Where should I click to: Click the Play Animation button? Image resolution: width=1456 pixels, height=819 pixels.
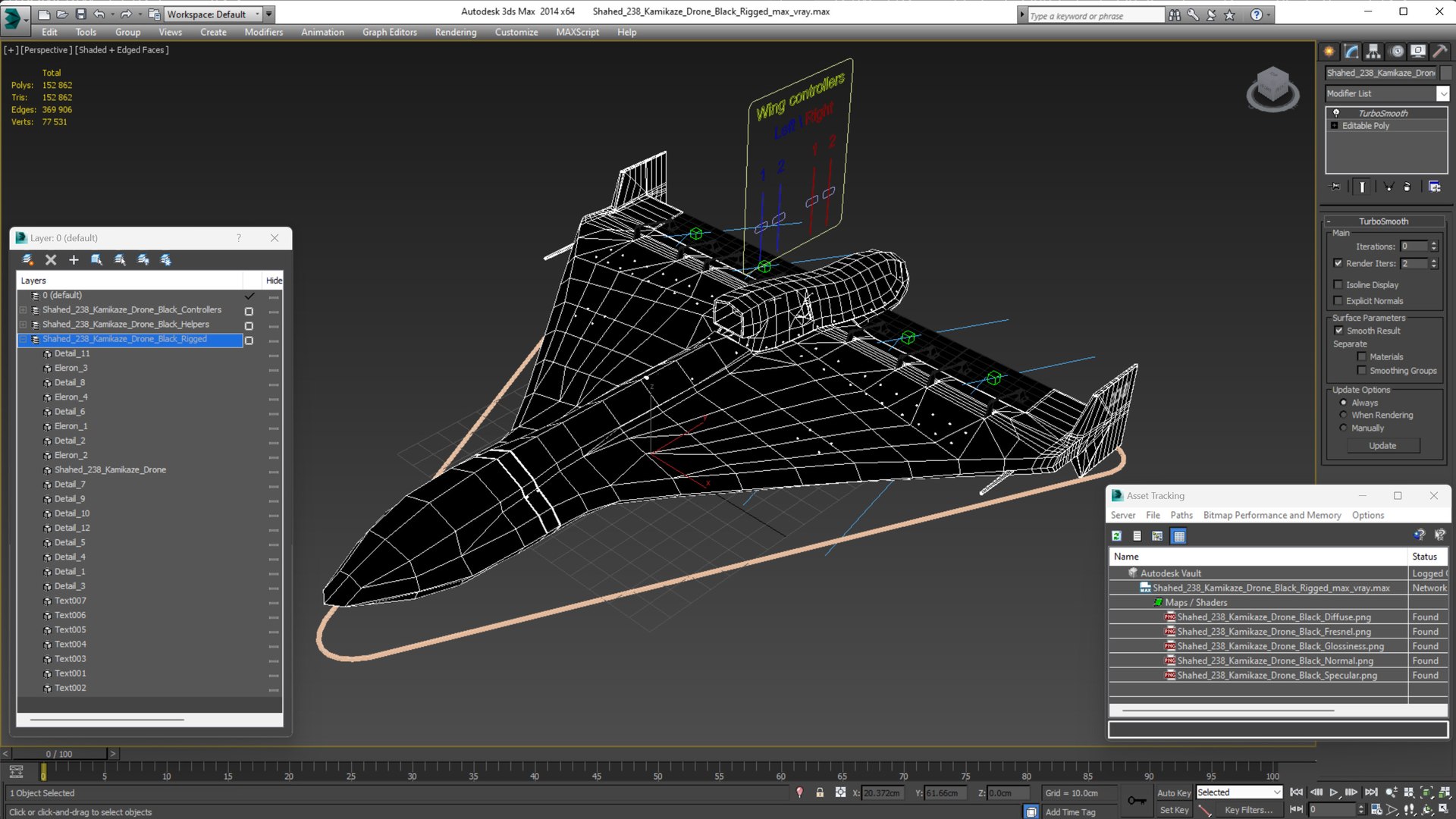(x=1334, y=792)
